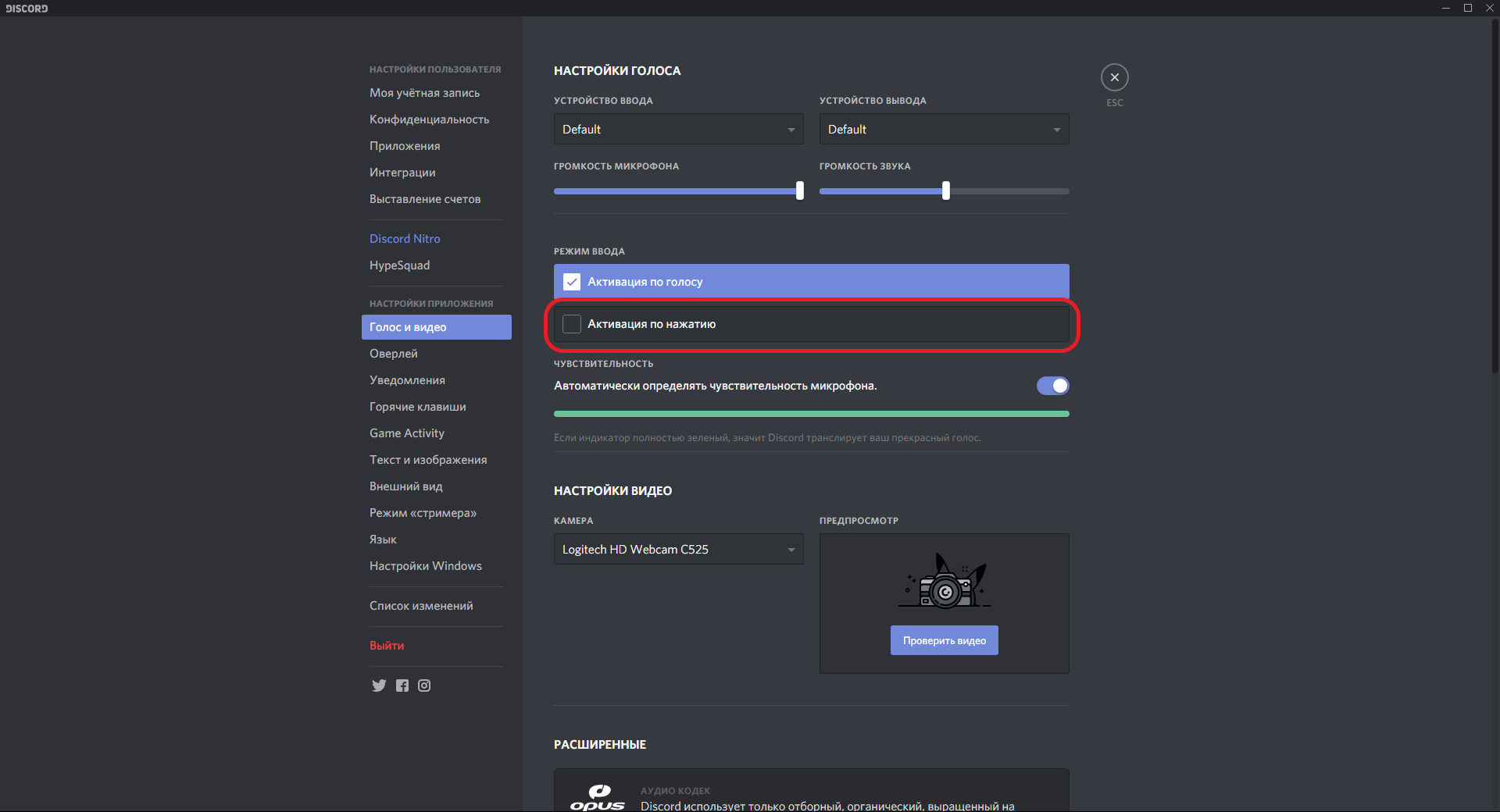Open Выставление счетов page
This screenshot has height=812, width=1500.
(436, 199)
